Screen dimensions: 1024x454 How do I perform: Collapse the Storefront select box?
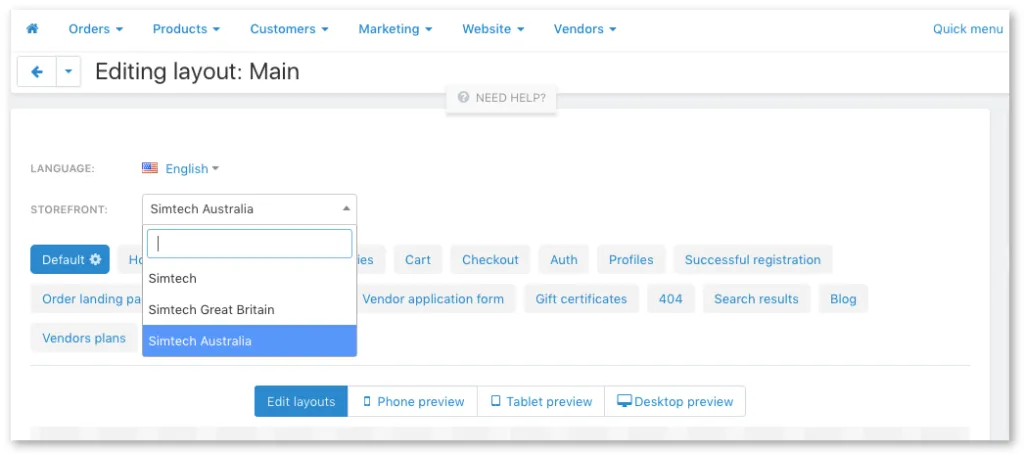pyautogui.click(x=249, y=209)
